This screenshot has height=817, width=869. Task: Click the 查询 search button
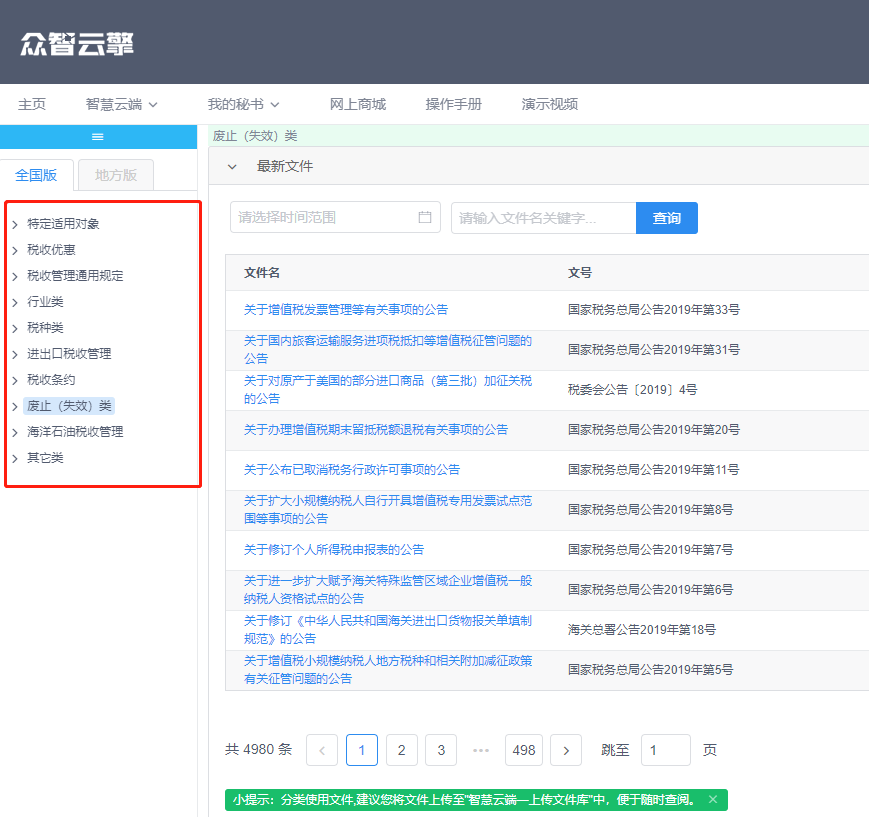click(667, 218)
